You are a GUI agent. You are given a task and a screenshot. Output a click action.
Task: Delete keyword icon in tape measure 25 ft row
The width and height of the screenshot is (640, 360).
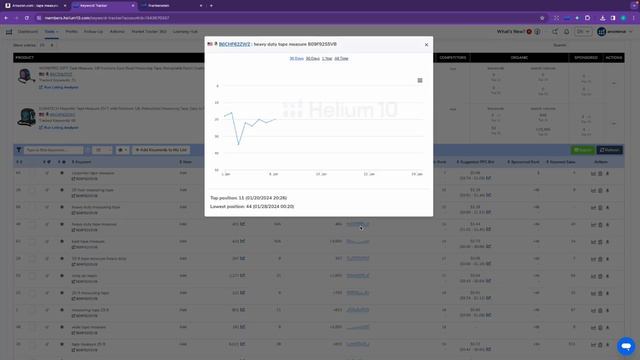(x=600, y=345)
